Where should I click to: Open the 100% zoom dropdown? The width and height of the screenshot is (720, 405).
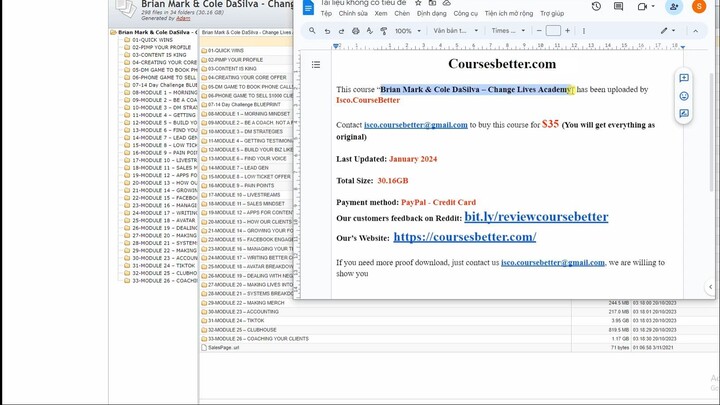coord(406,31)
